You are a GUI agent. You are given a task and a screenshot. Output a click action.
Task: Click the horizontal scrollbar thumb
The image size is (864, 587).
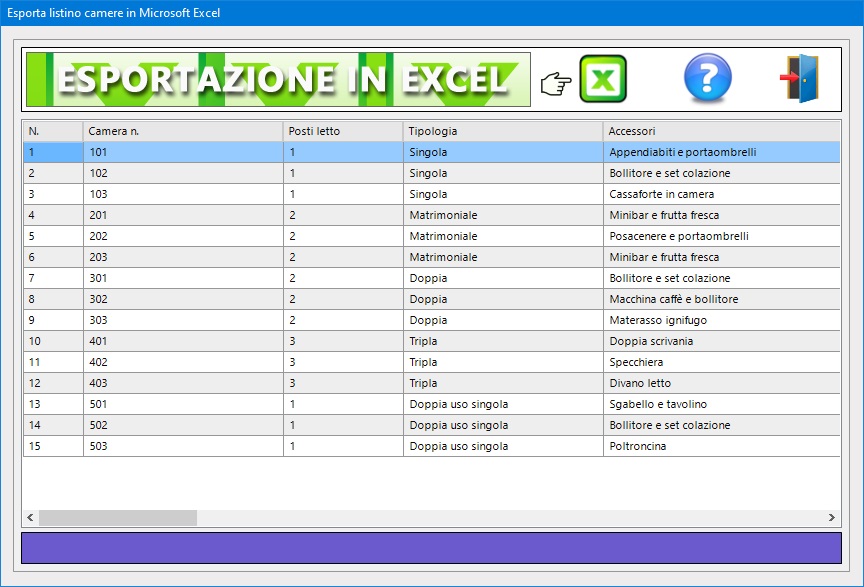tap(118, 518)
